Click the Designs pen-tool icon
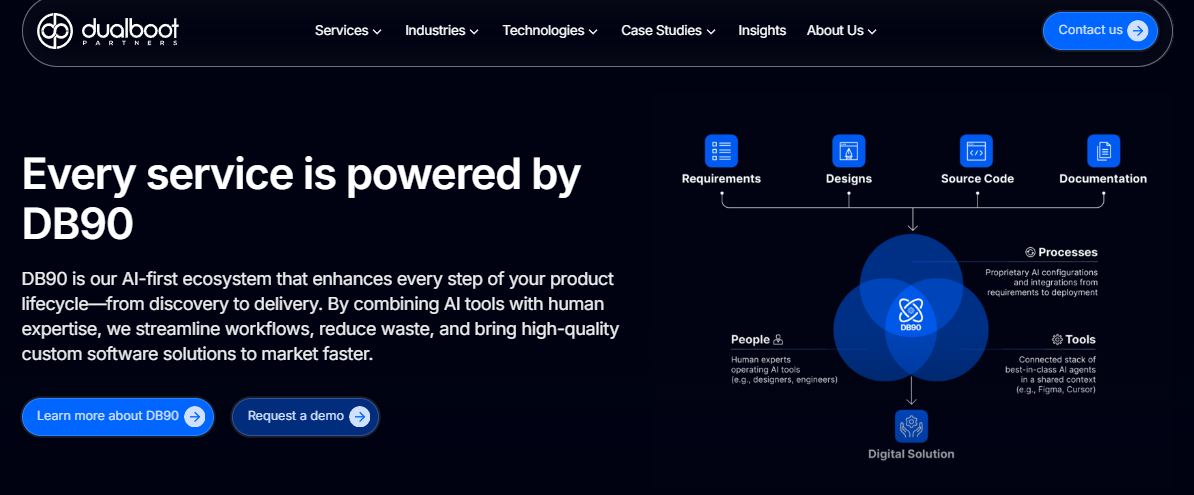Screen dimensions: 1194x495 [848, 151]
